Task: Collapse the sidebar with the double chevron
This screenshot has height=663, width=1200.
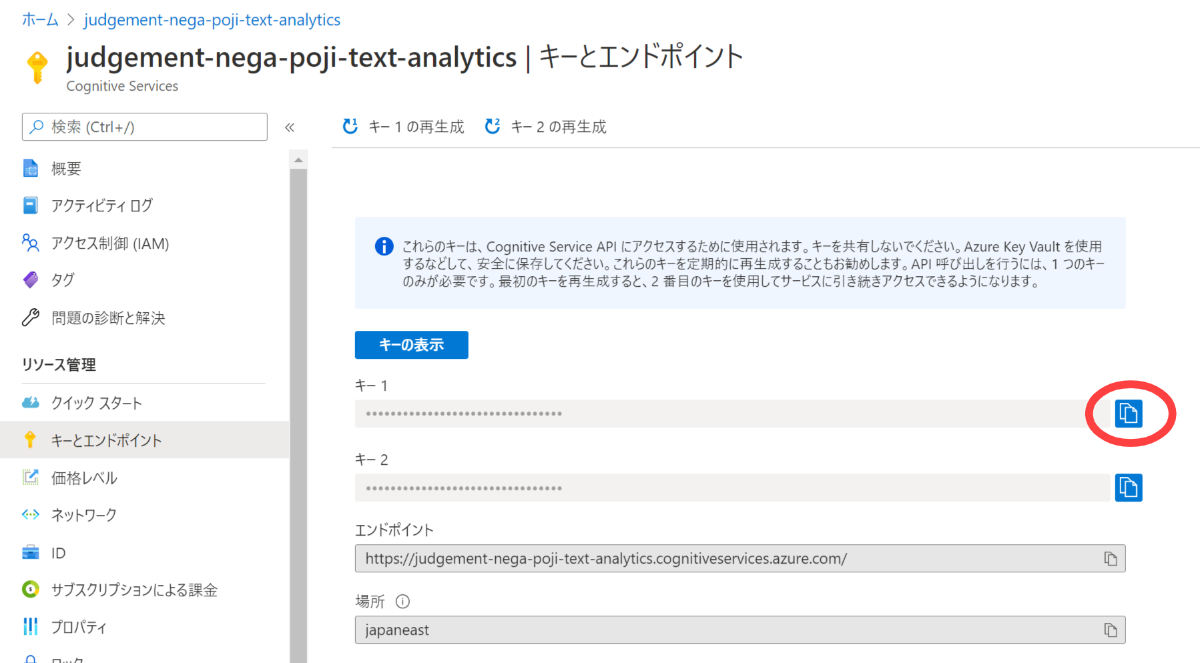Action: [290, 127]
